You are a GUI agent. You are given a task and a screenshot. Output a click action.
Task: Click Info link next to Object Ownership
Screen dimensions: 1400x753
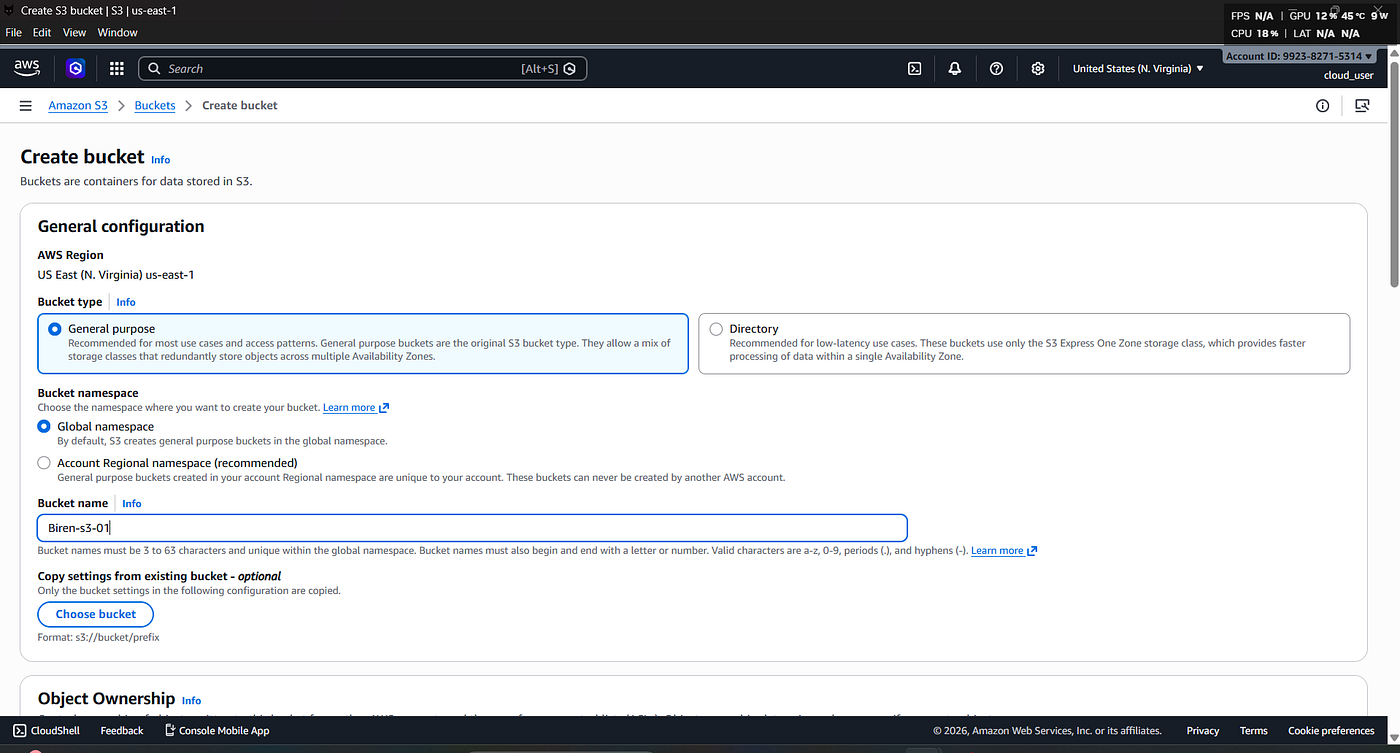pos(192,701)
